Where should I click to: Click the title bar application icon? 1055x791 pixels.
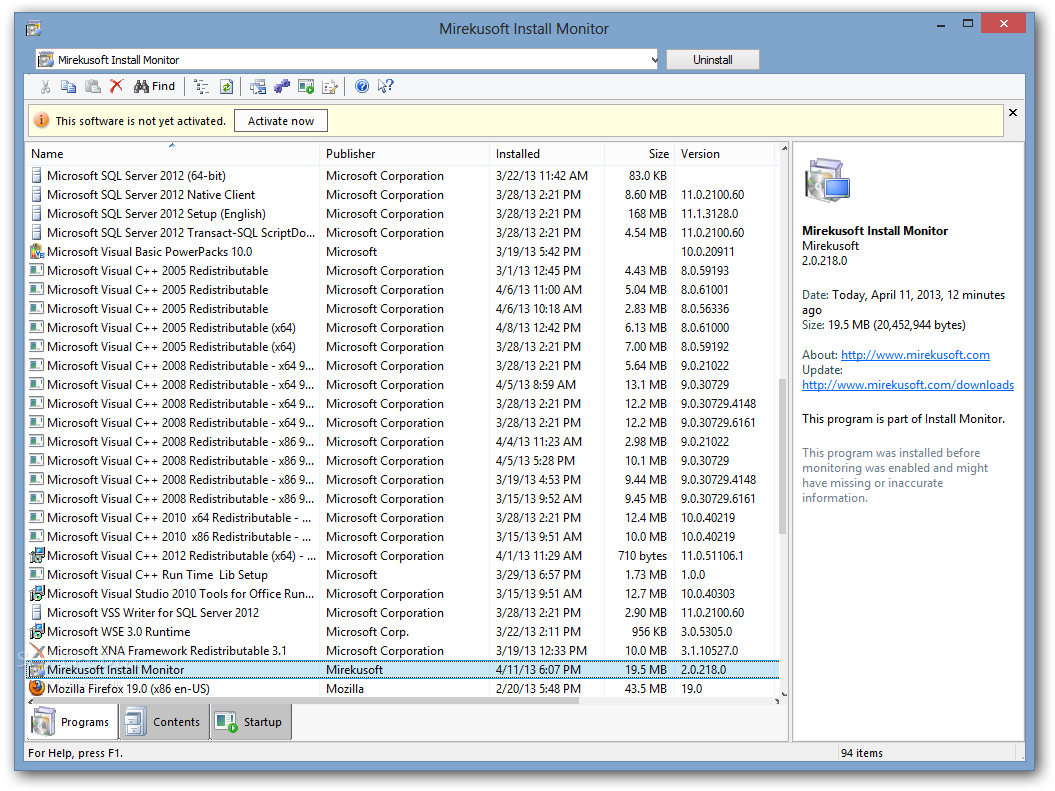pyautogui.click(x=34, y=29)
